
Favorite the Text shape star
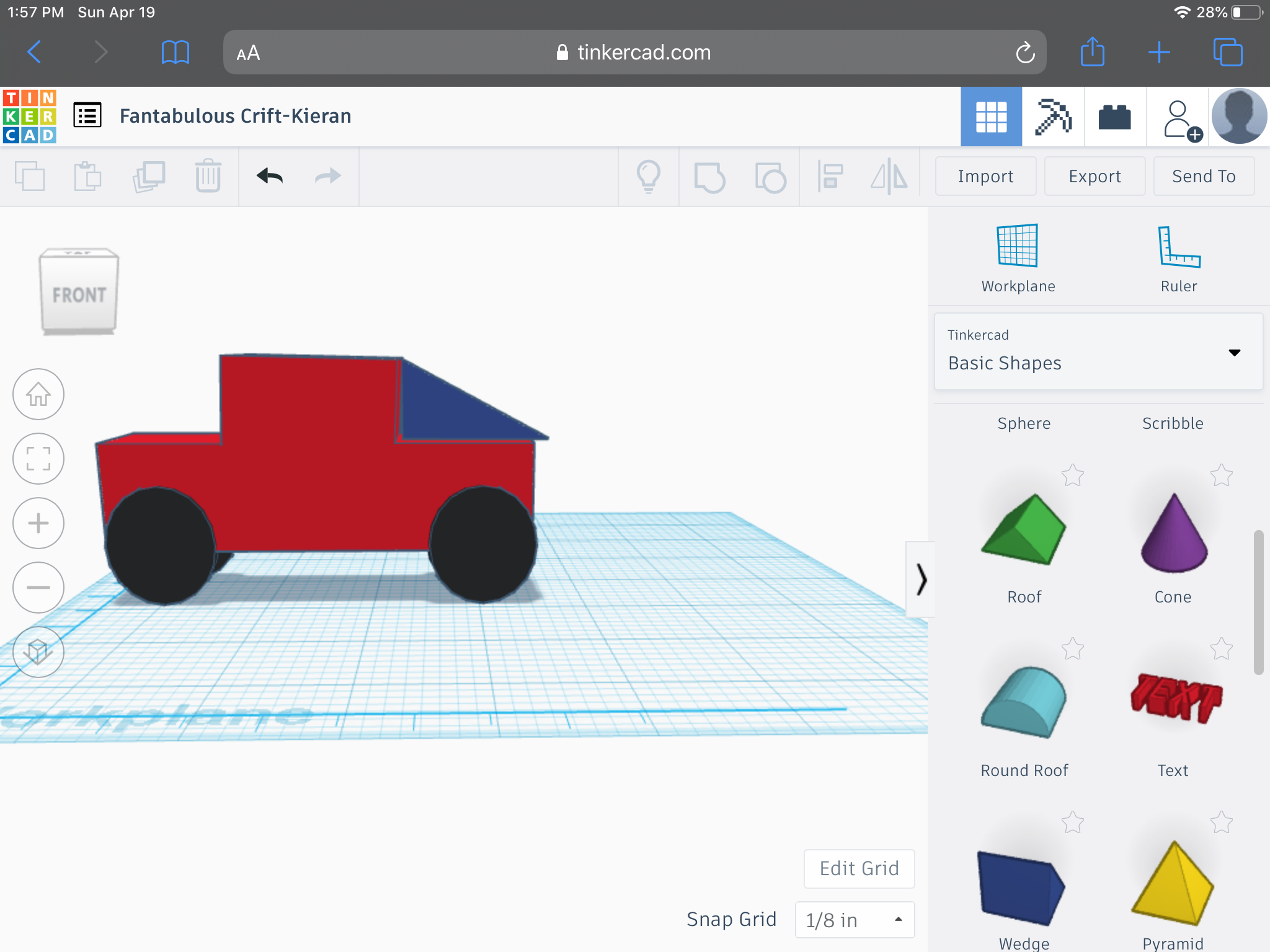pyautogui.click(x=1221, y=649)
